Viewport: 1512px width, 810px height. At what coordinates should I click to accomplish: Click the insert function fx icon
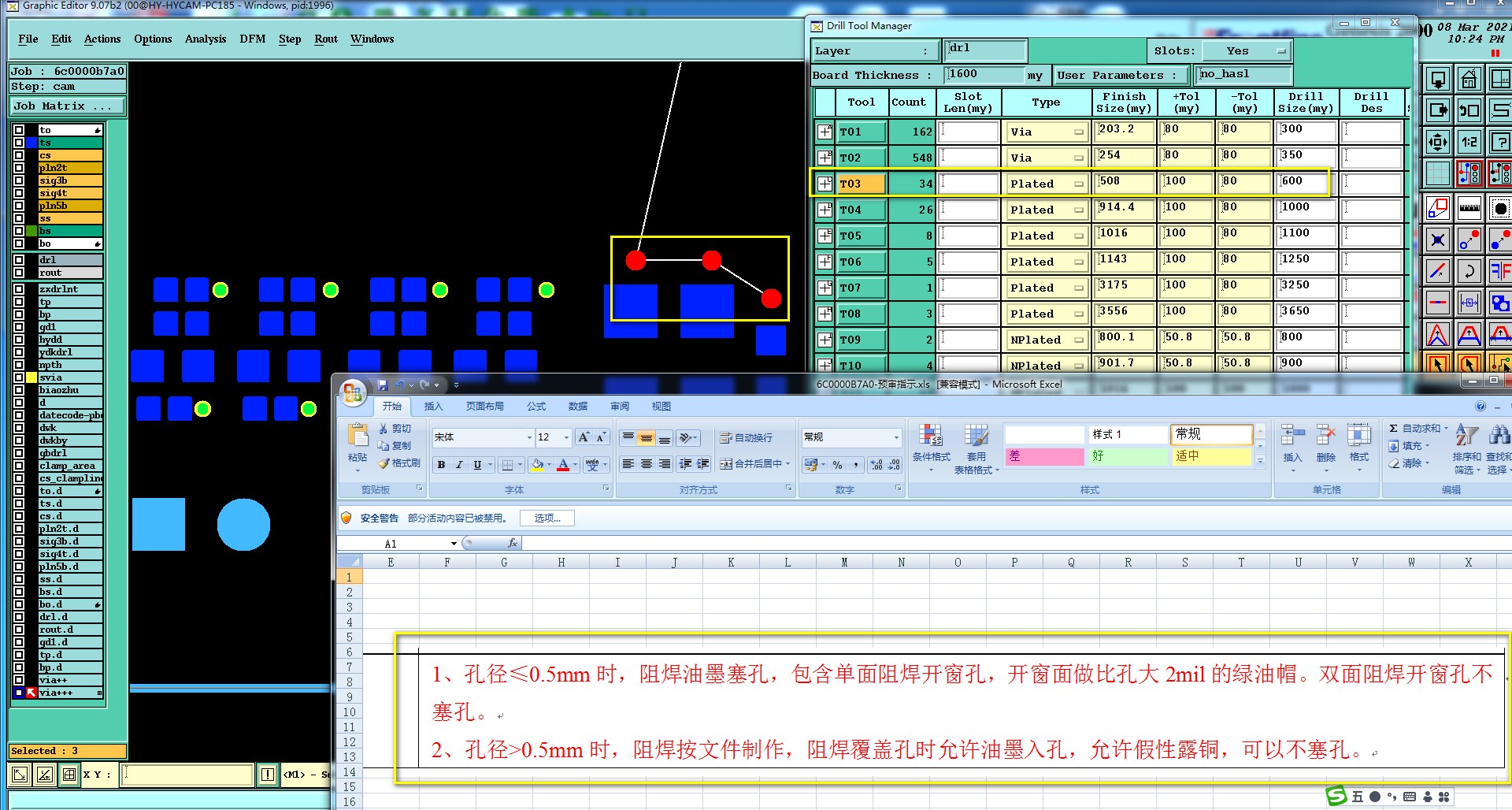pyautogui.click(x=513, y=543)
